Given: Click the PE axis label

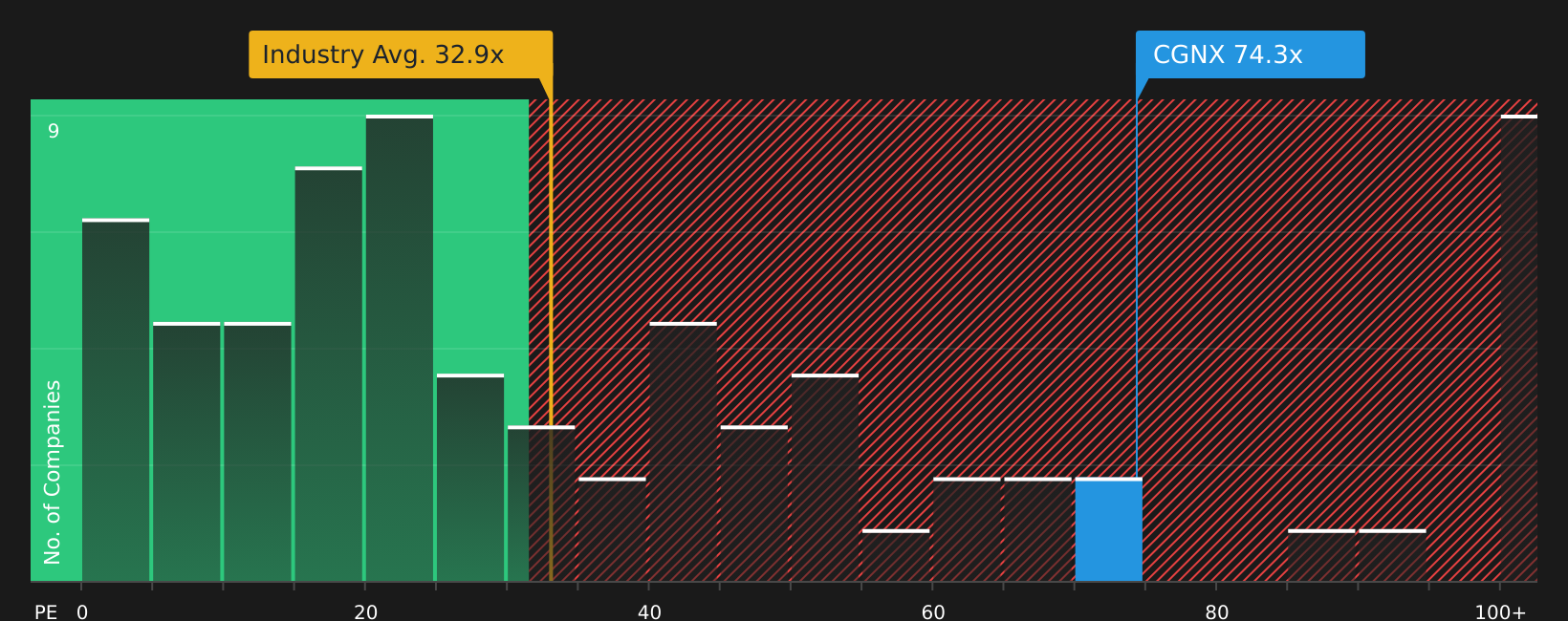Looking at the screenshot, I should 46,611.
